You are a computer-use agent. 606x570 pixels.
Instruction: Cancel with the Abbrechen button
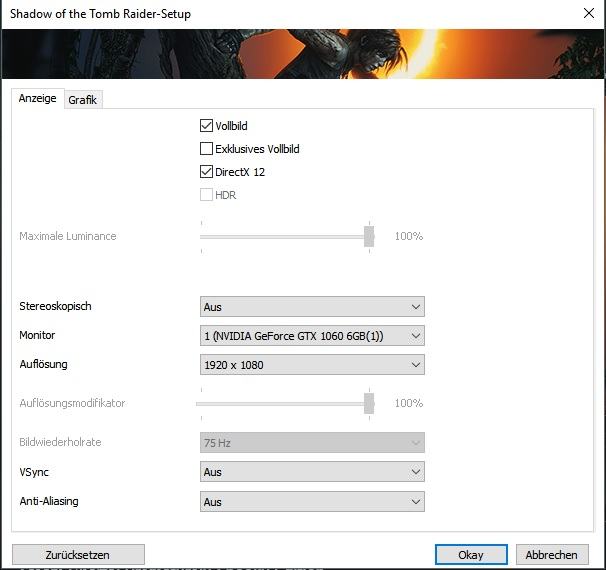[x=552, y=555]
